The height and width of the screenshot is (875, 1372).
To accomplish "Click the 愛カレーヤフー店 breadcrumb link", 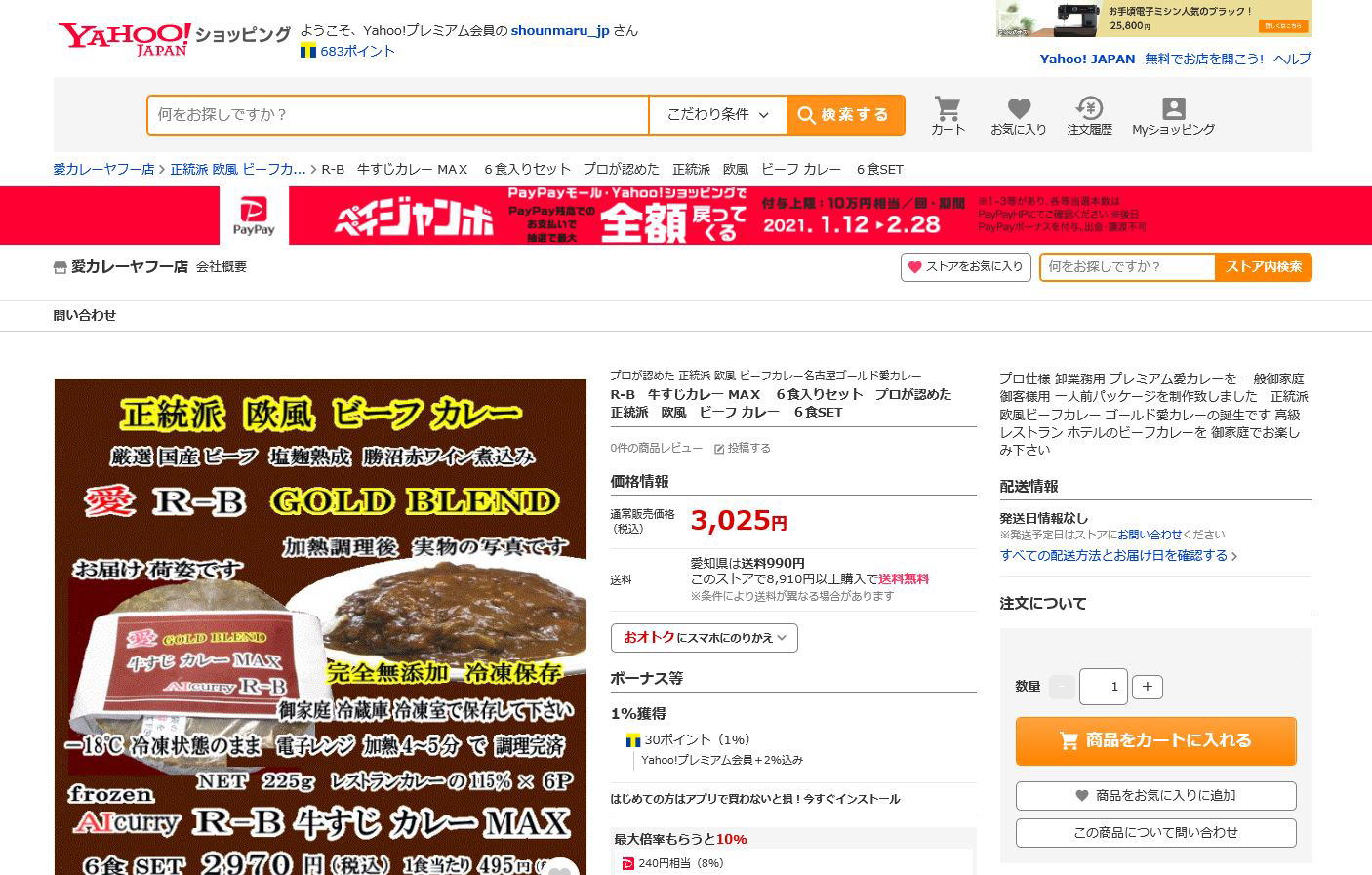I will (x=103, y=169).
